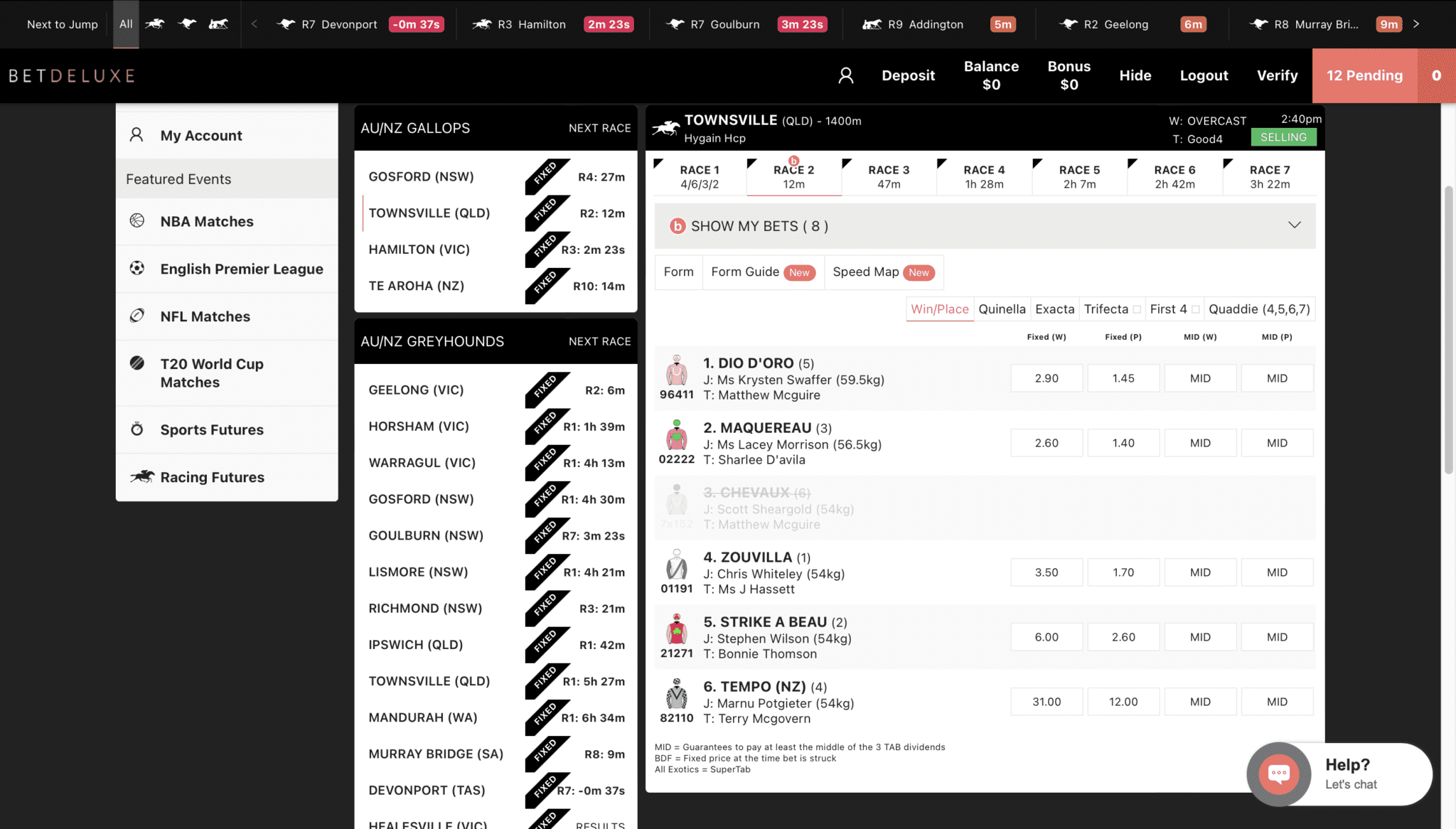This screenshot has height=829, width=1456.
Task: Open Te Aroha (NZ) gallops race
Action: click(x=496, y=286)
